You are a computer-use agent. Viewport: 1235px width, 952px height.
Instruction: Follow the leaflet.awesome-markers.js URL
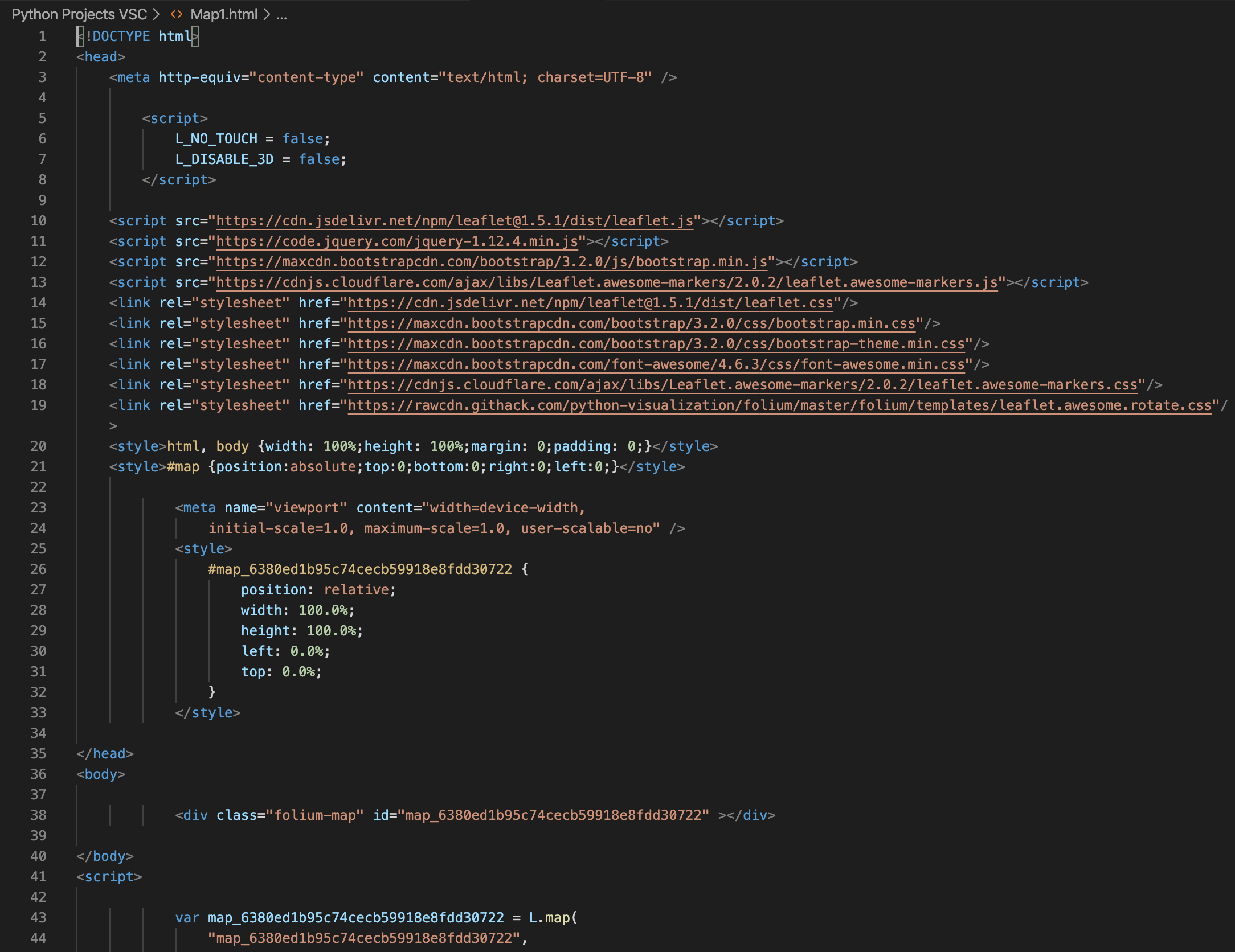[607, 282]
